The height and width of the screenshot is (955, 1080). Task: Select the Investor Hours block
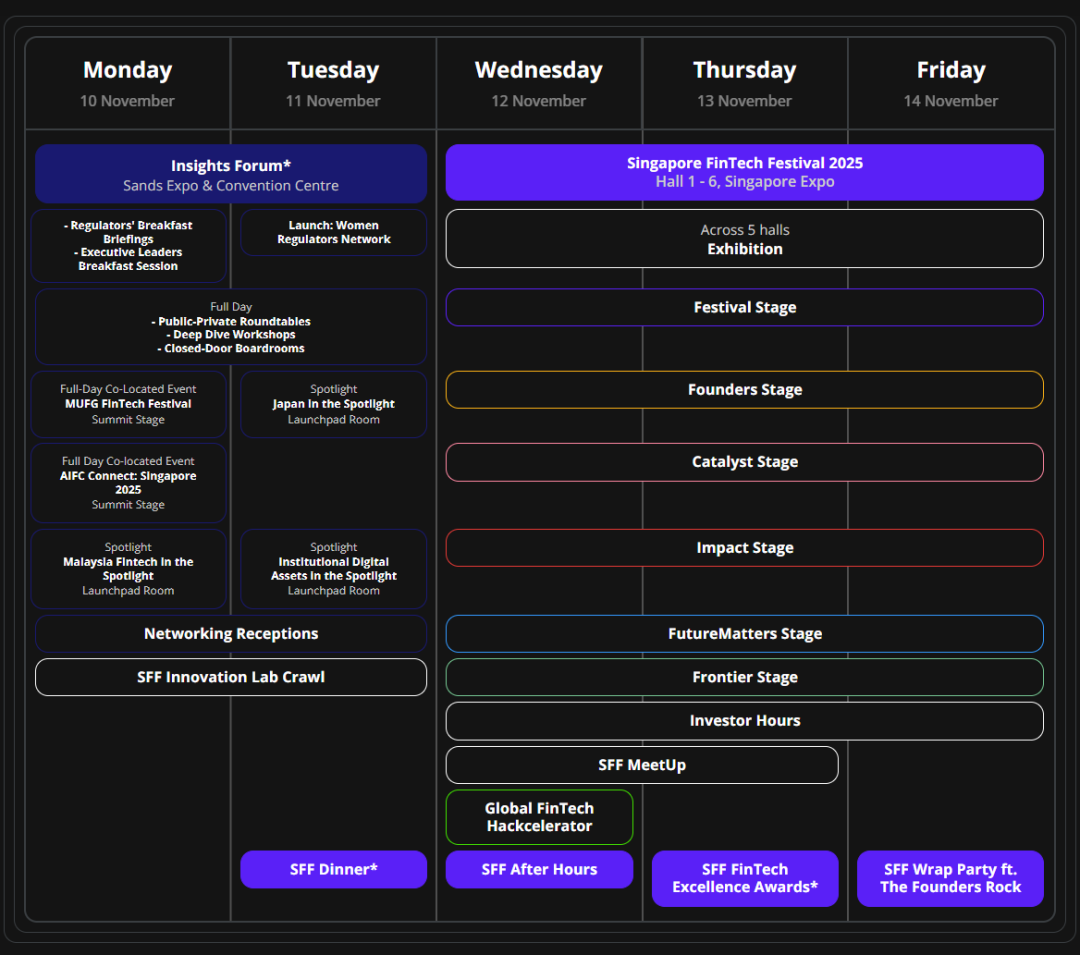click(x=744, y=721)
